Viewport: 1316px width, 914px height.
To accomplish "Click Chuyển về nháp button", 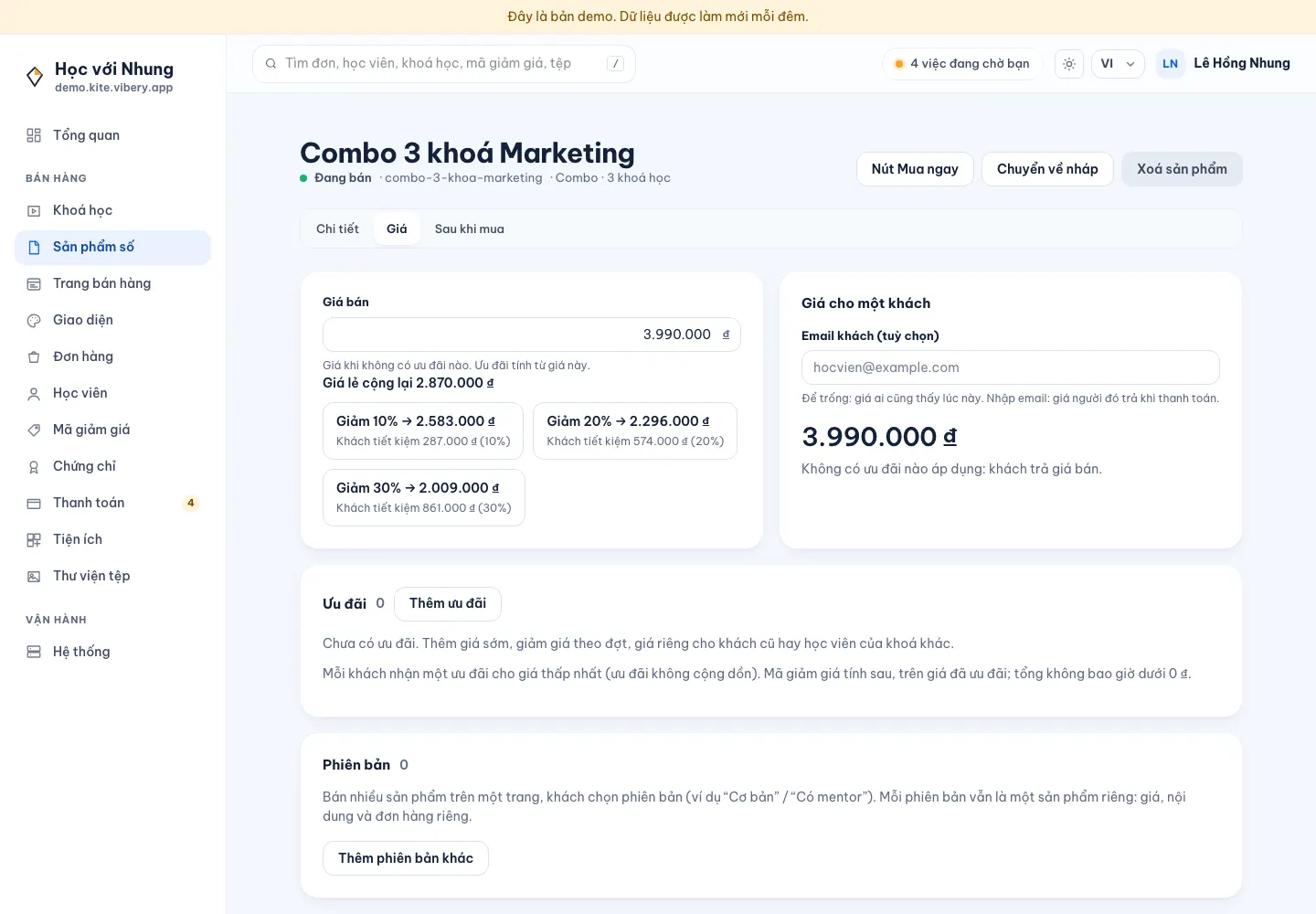I will pos(1047,169).
